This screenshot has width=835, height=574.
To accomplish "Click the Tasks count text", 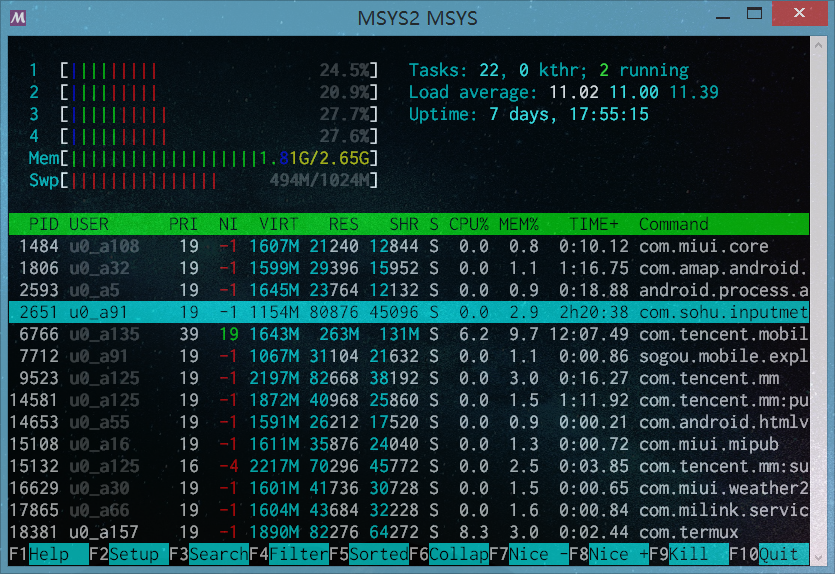I will tap(549, 70).
